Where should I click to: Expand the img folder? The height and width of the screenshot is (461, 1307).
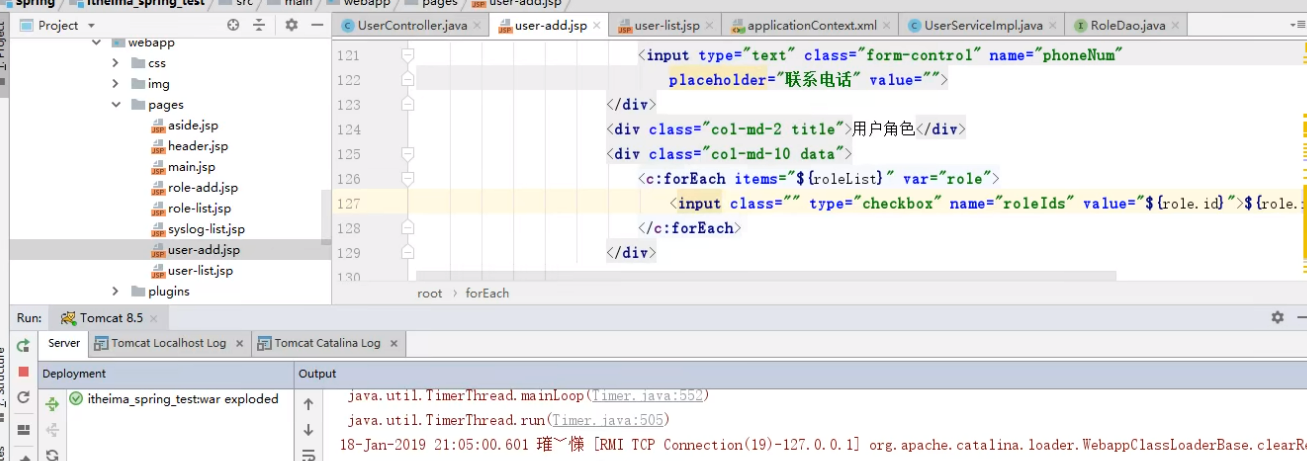coord(117,84)
